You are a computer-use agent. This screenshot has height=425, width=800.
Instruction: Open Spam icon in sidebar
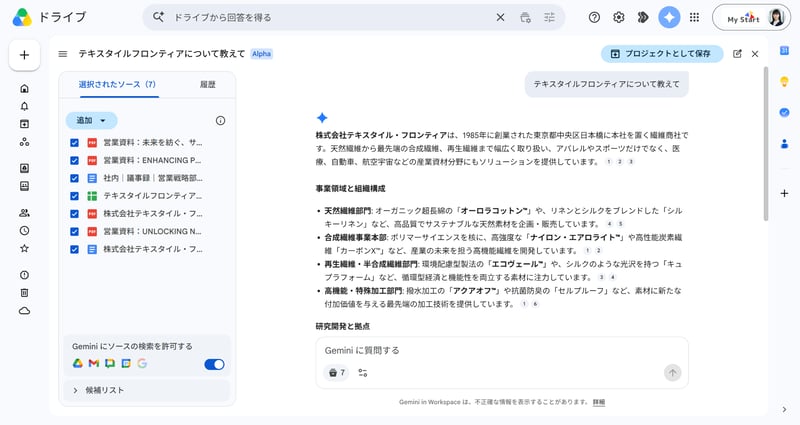(x=24, y=275)
